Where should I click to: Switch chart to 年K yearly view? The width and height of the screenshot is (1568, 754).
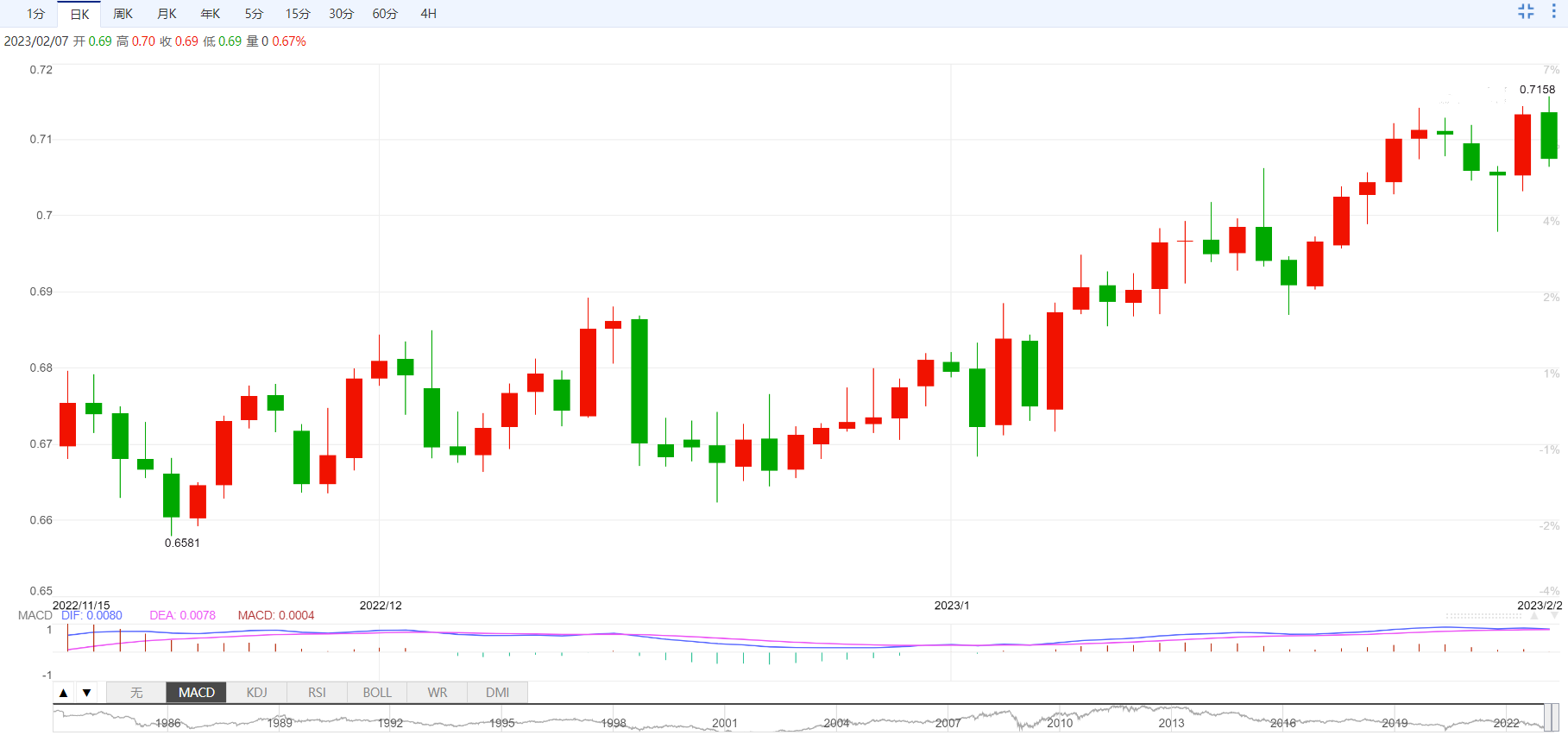point(211,14)
